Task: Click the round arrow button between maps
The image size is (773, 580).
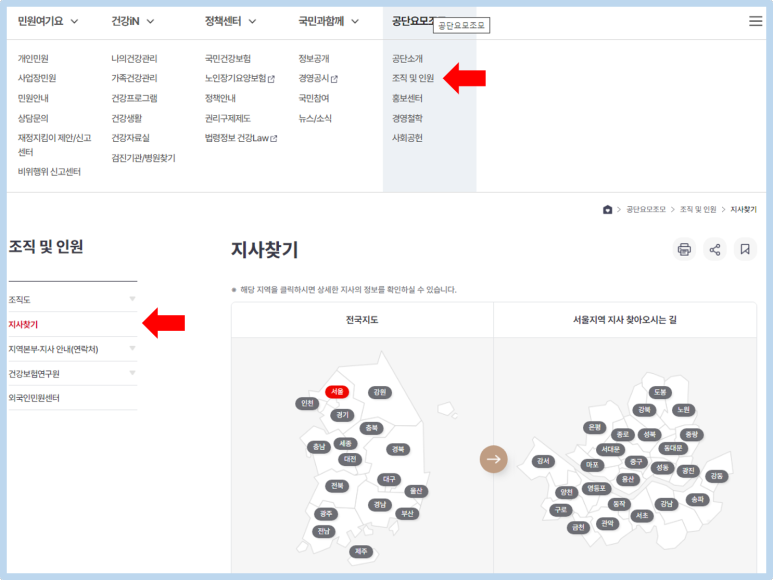Action: (493, 459)
